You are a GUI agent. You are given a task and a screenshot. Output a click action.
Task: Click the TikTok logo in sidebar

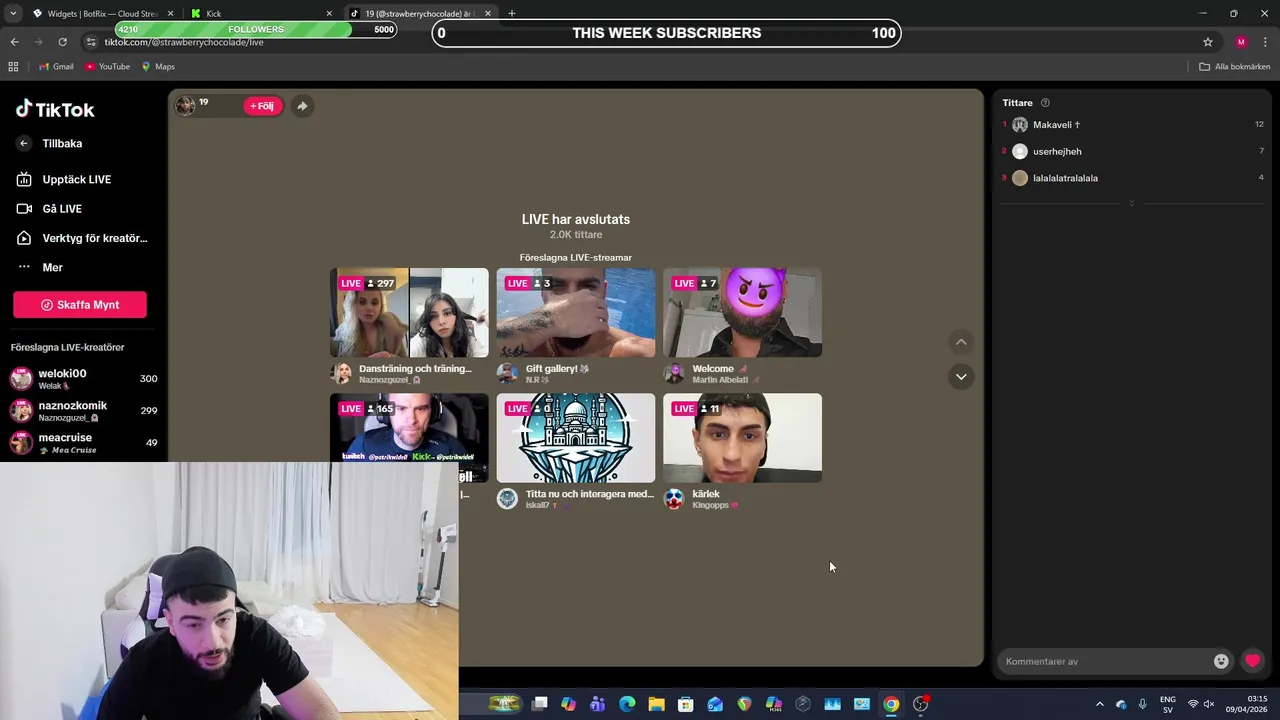pos(55,109)
